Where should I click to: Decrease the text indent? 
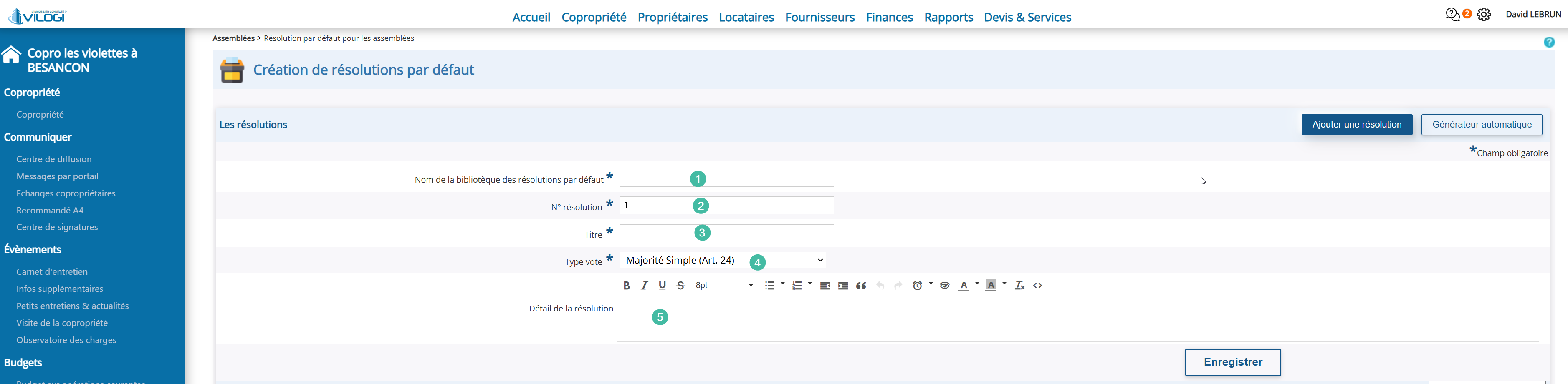tap(825, 286)
